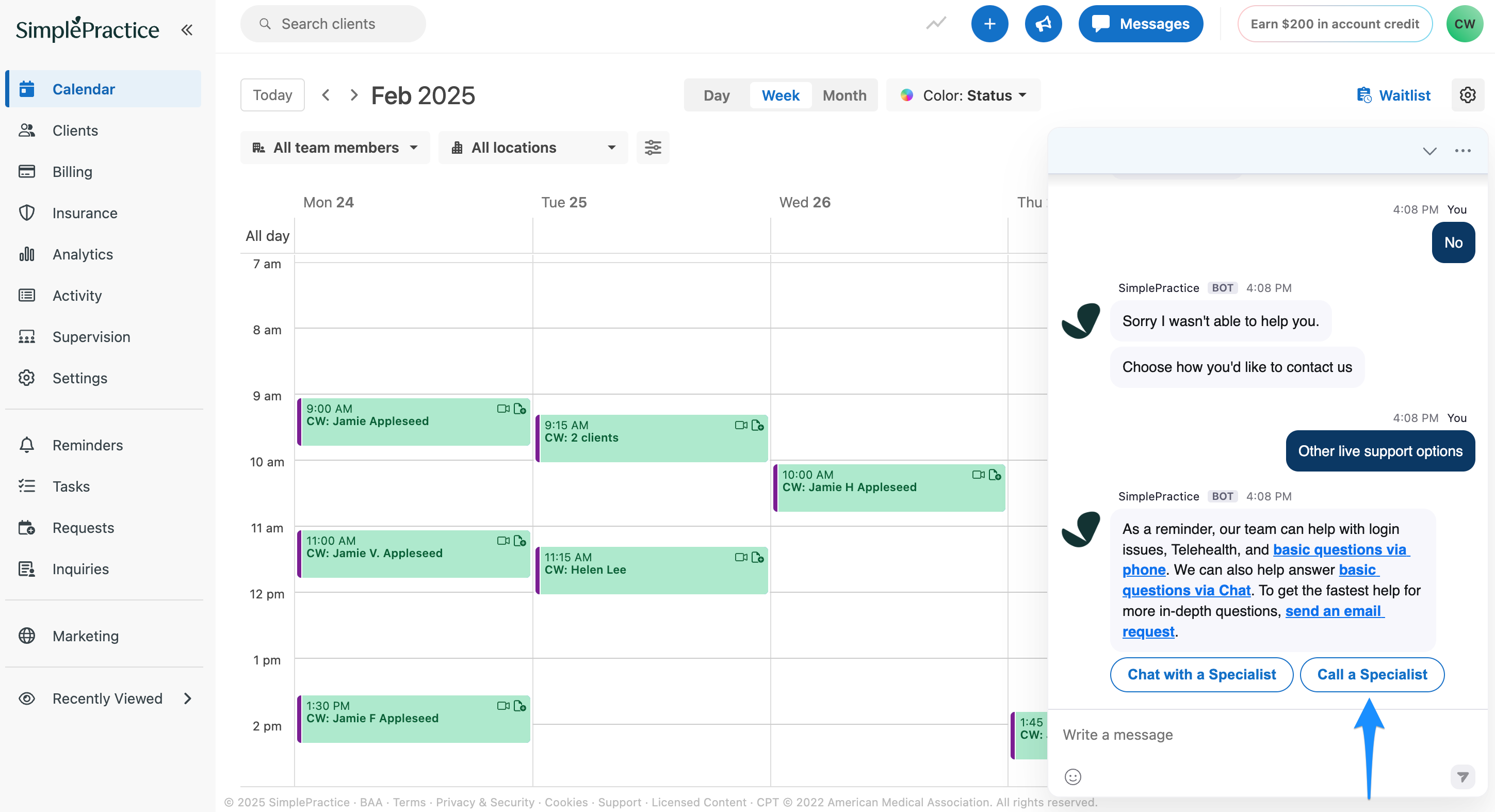Open the Cookies footer link
Viewport: 1495px width, 812px height.
click(566, 802)
